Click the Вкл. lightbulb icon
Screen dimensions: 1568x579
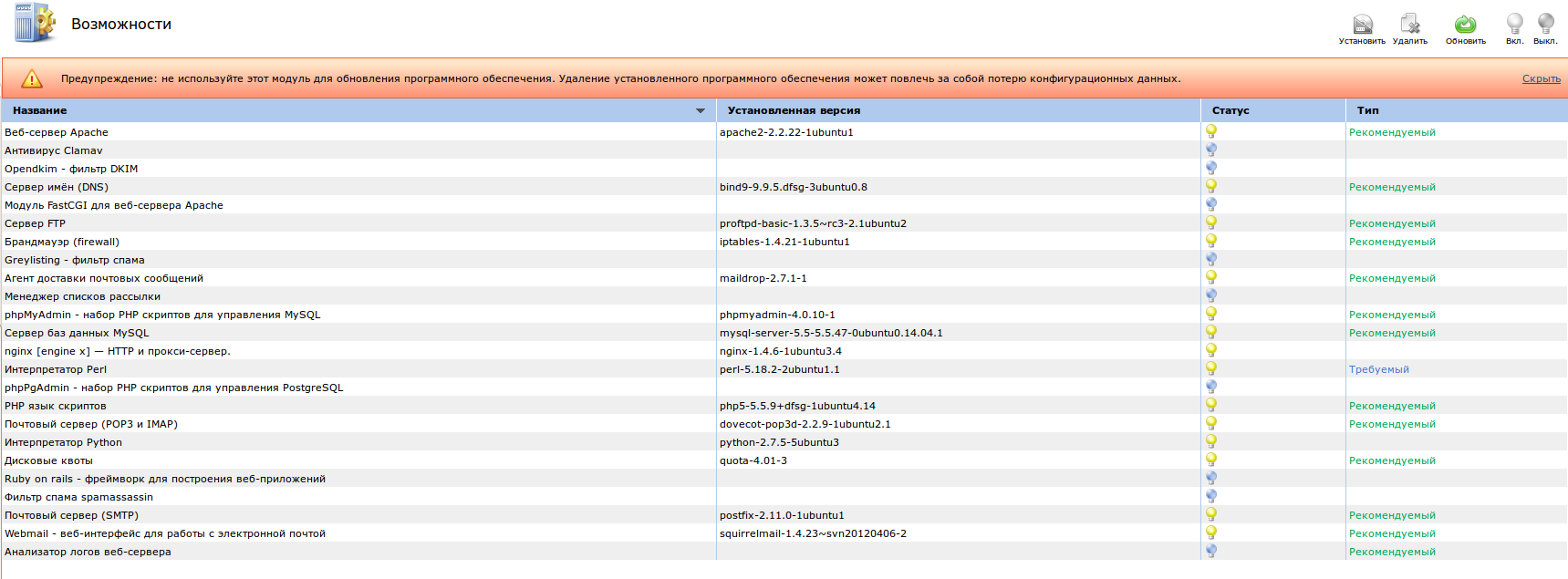pos(1514,24)
